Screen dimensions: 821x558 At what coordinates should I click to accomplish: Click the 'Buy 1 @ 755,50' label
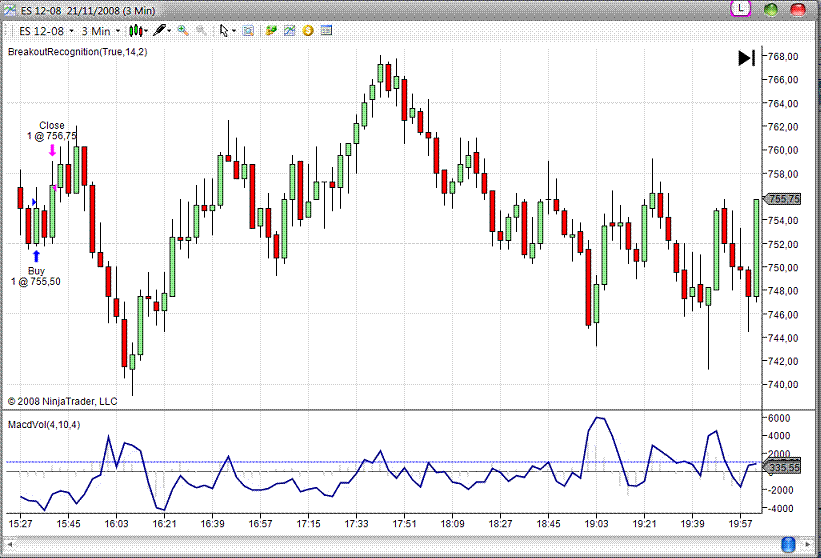(36, 276)
